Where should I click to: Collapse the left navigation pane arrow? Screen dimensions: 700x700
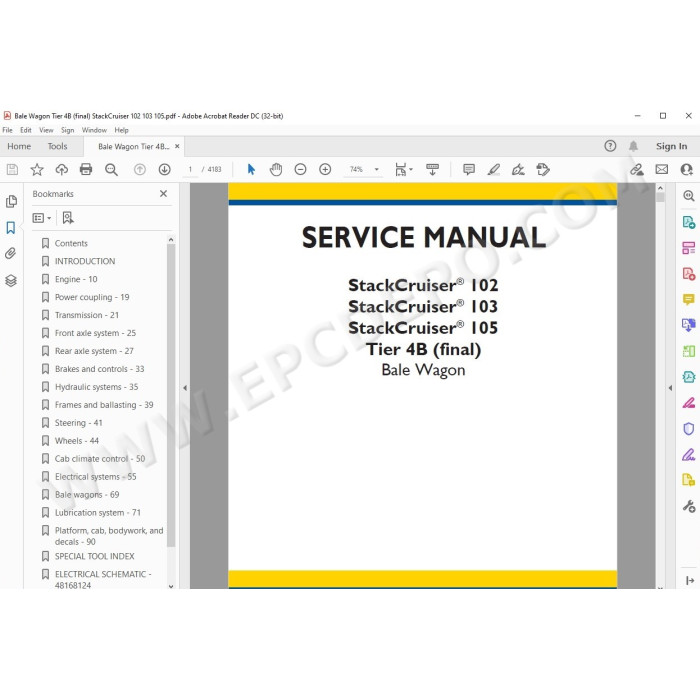(x=185, y=388)
